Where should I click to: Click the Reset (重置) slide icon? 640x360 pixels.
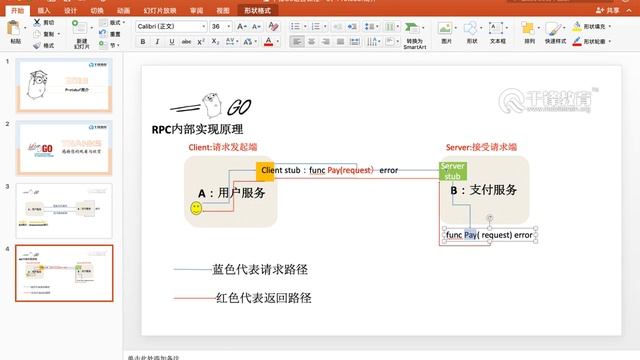(x=102, y=34)
